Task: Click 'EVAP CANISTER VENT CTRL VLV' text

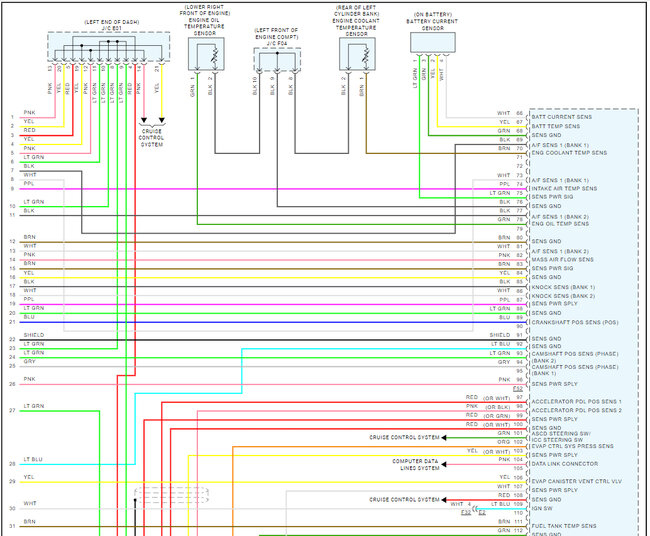Action: coord(577,482)
